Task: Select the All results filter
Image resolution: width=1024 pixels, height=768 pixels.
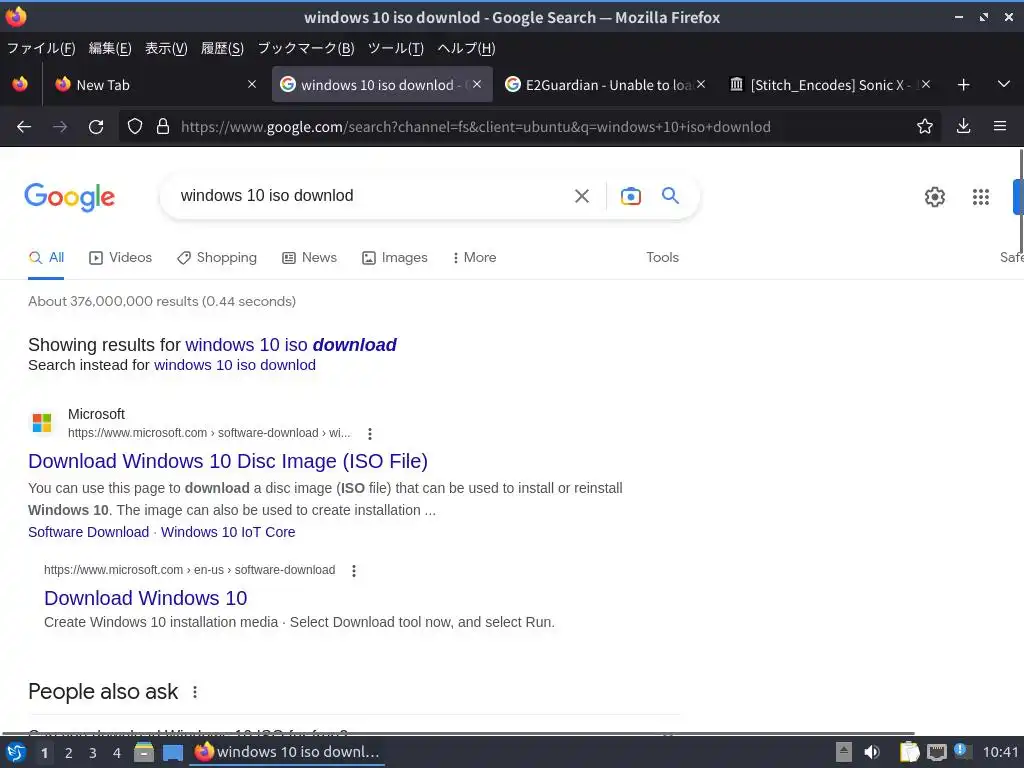Action: click(46, 257)
